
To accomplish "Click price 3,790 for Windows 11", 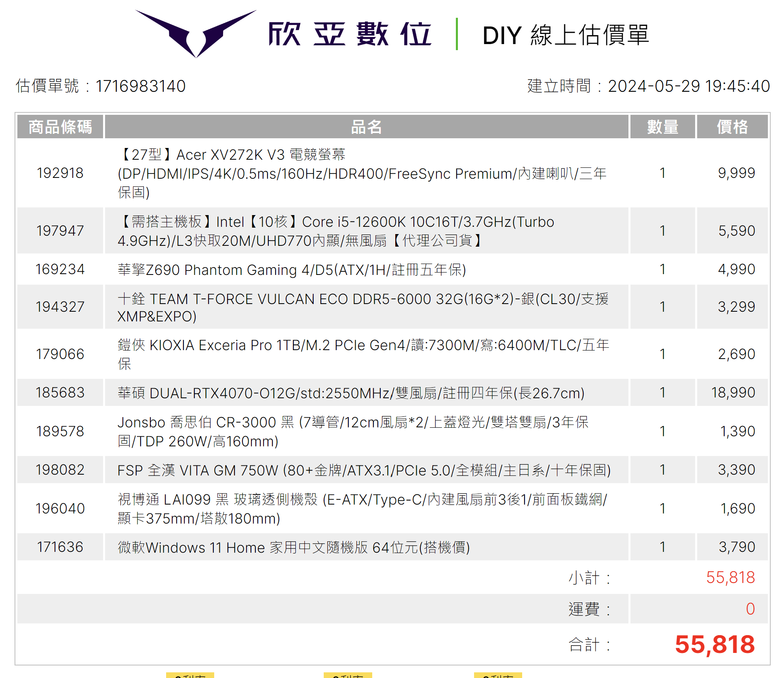I will pyautogui.click(x=737, y=547).
